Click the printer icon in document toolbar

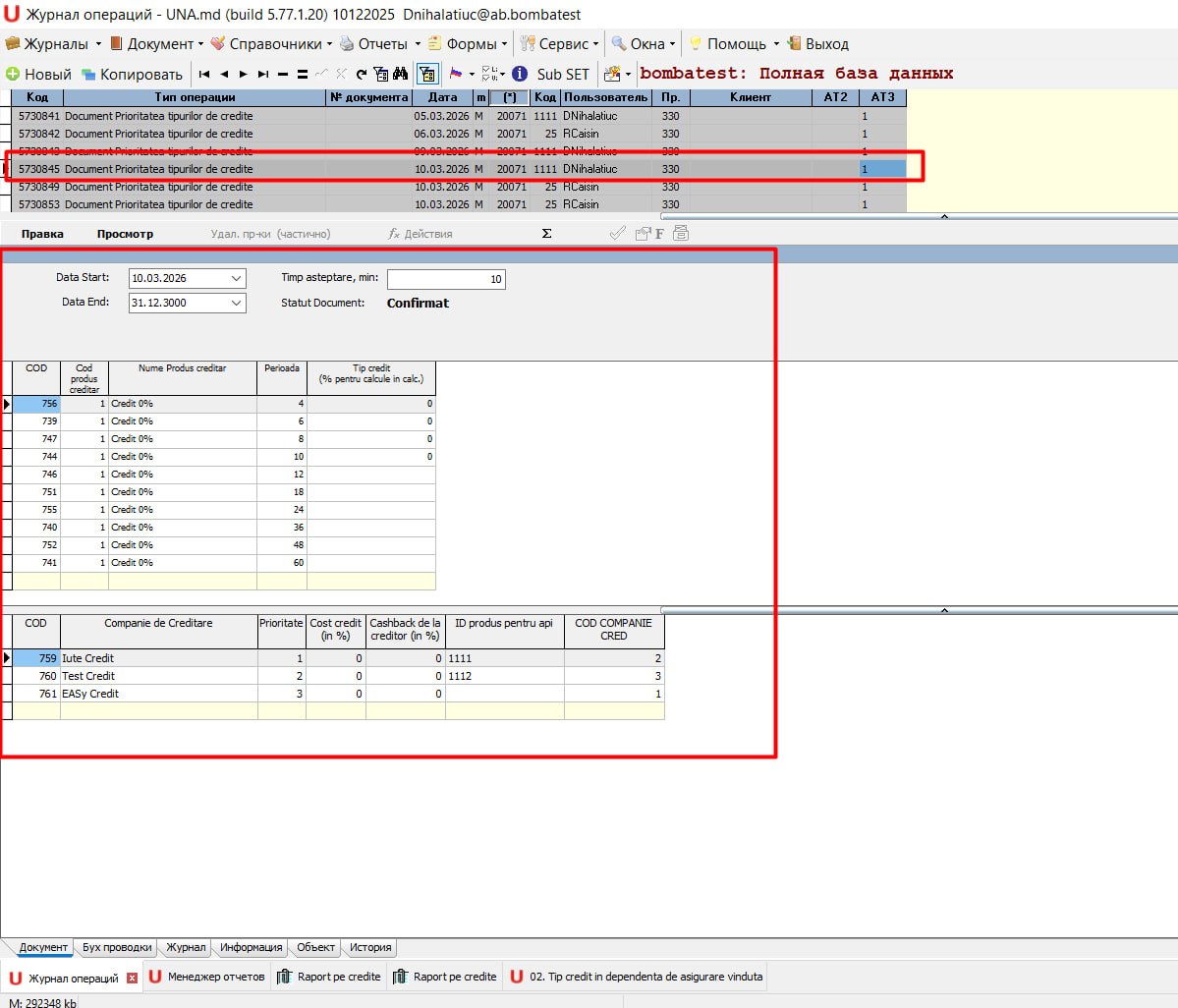tap(681, 233)
